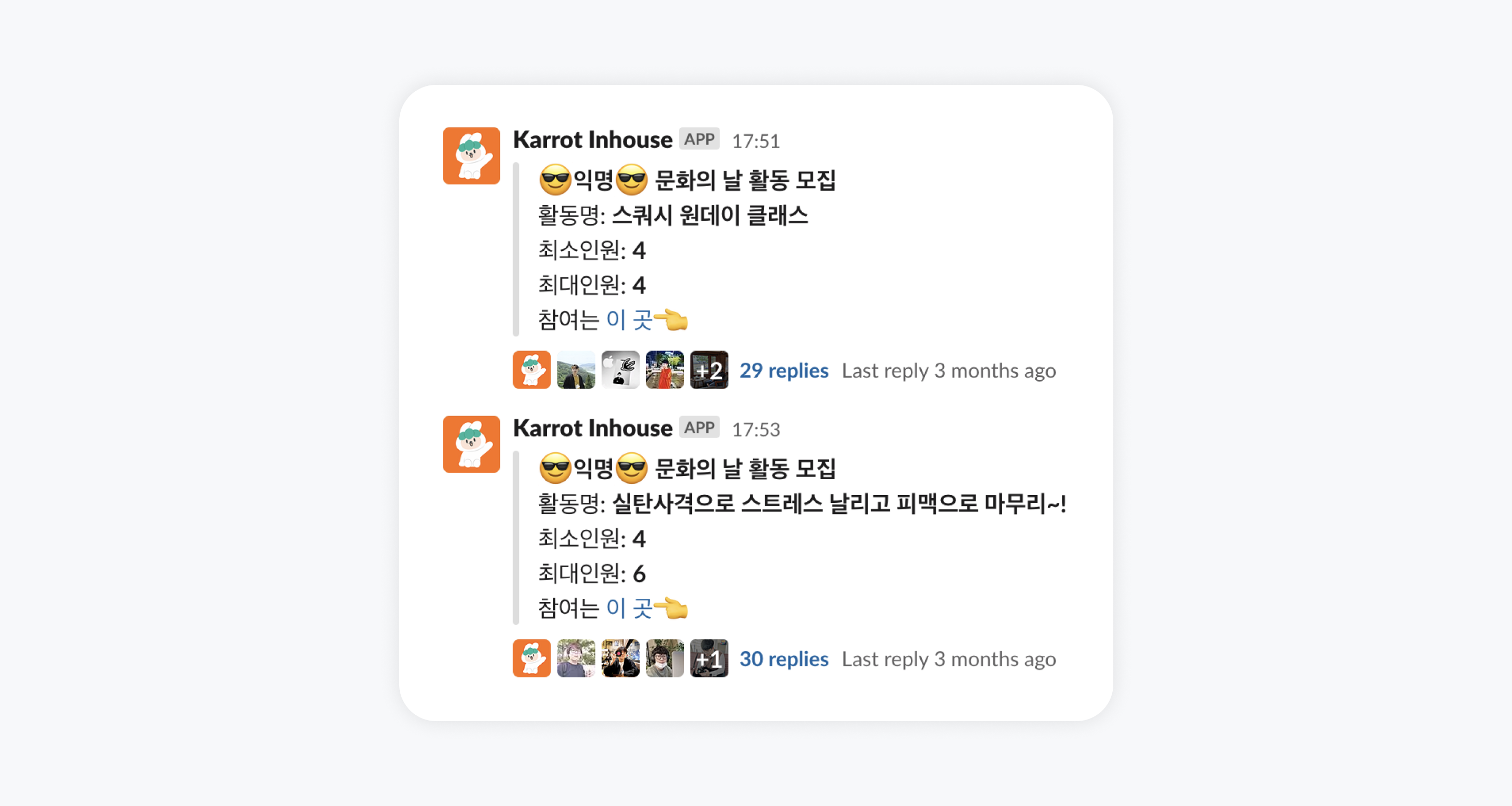
Task: Click Karrot avatar in 30 replies thread
Action: tap(531, 658)
